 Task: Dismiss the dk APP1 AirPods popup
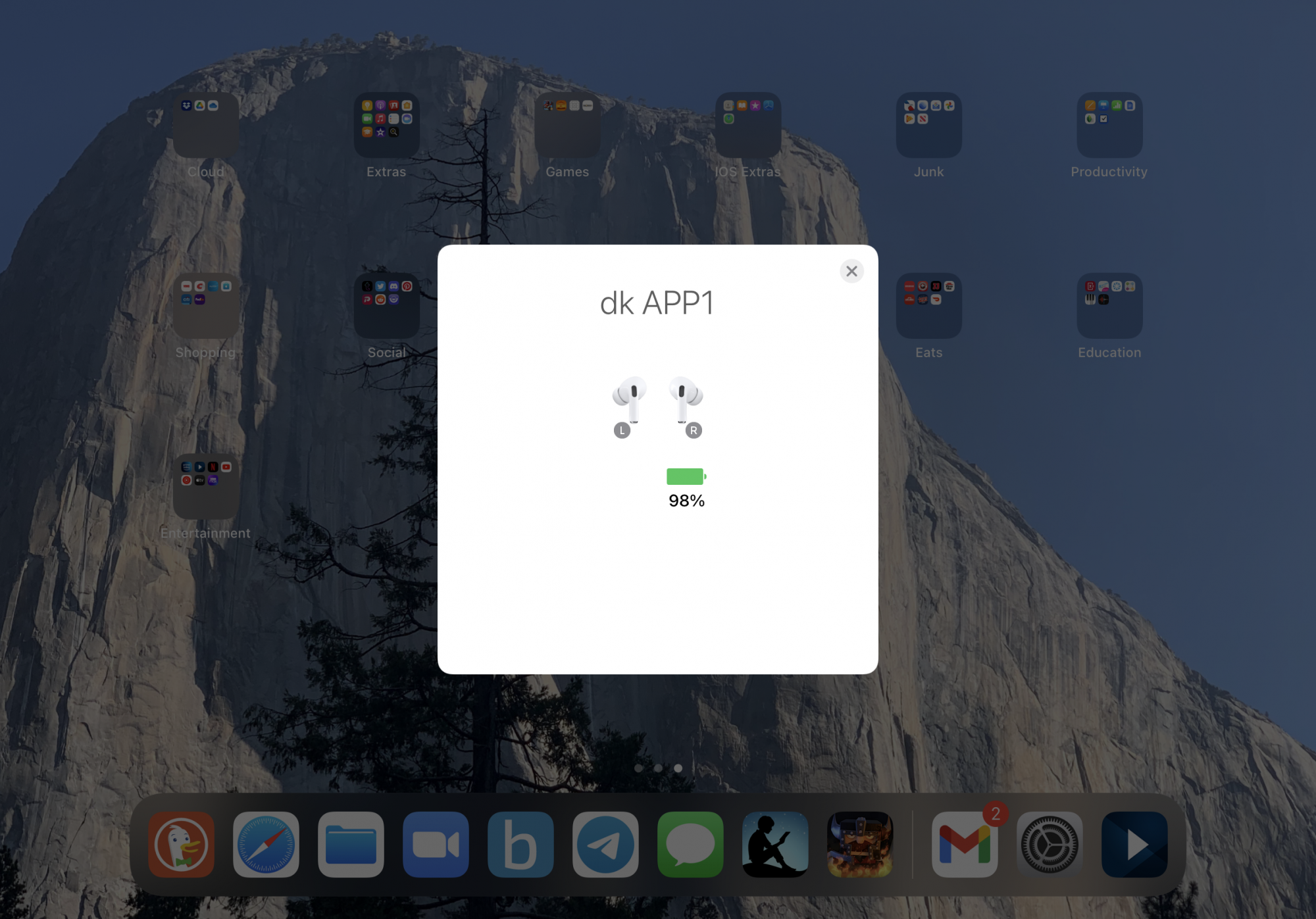(851, 271)
